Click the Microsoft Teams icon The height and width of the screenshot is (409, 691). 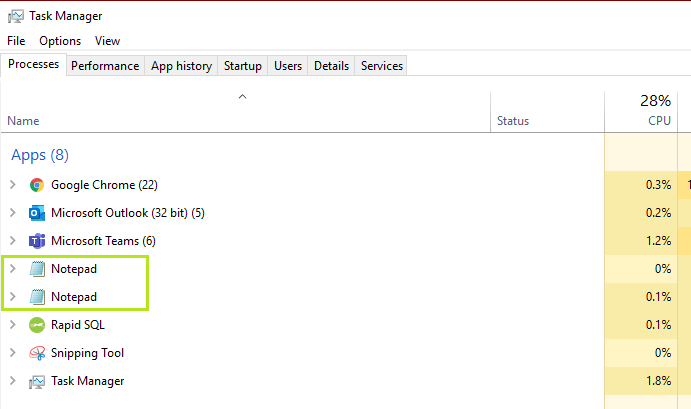37,241
